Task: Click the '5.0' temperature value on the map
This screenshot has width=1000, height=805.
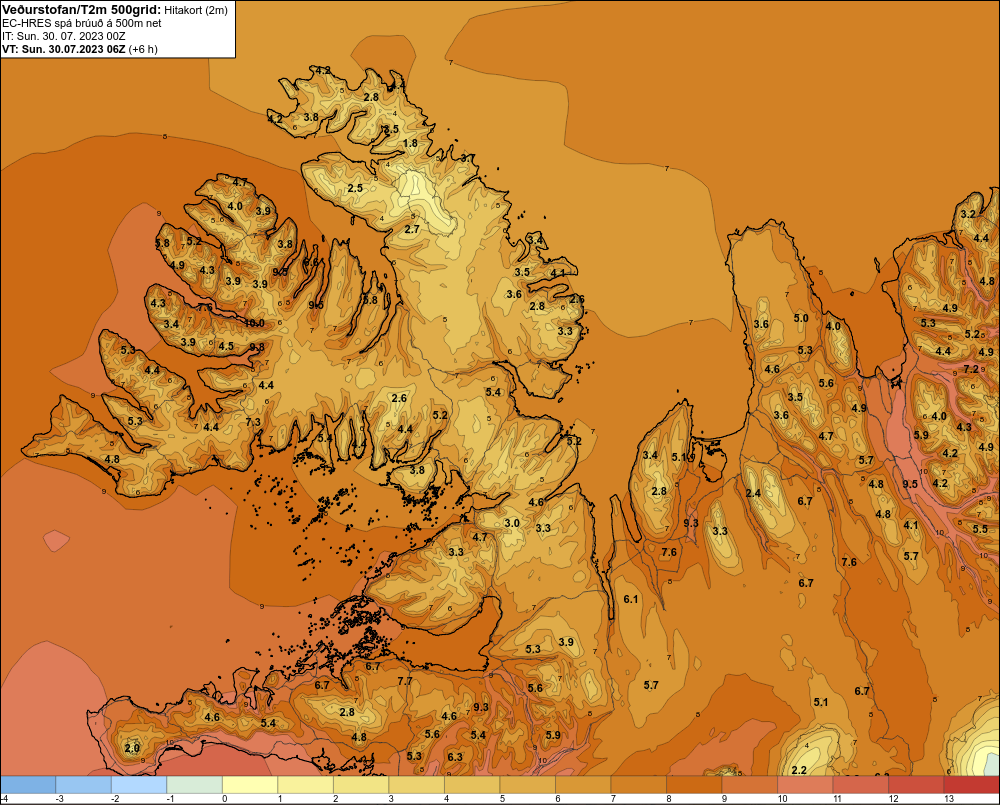Action: [800, 318]
